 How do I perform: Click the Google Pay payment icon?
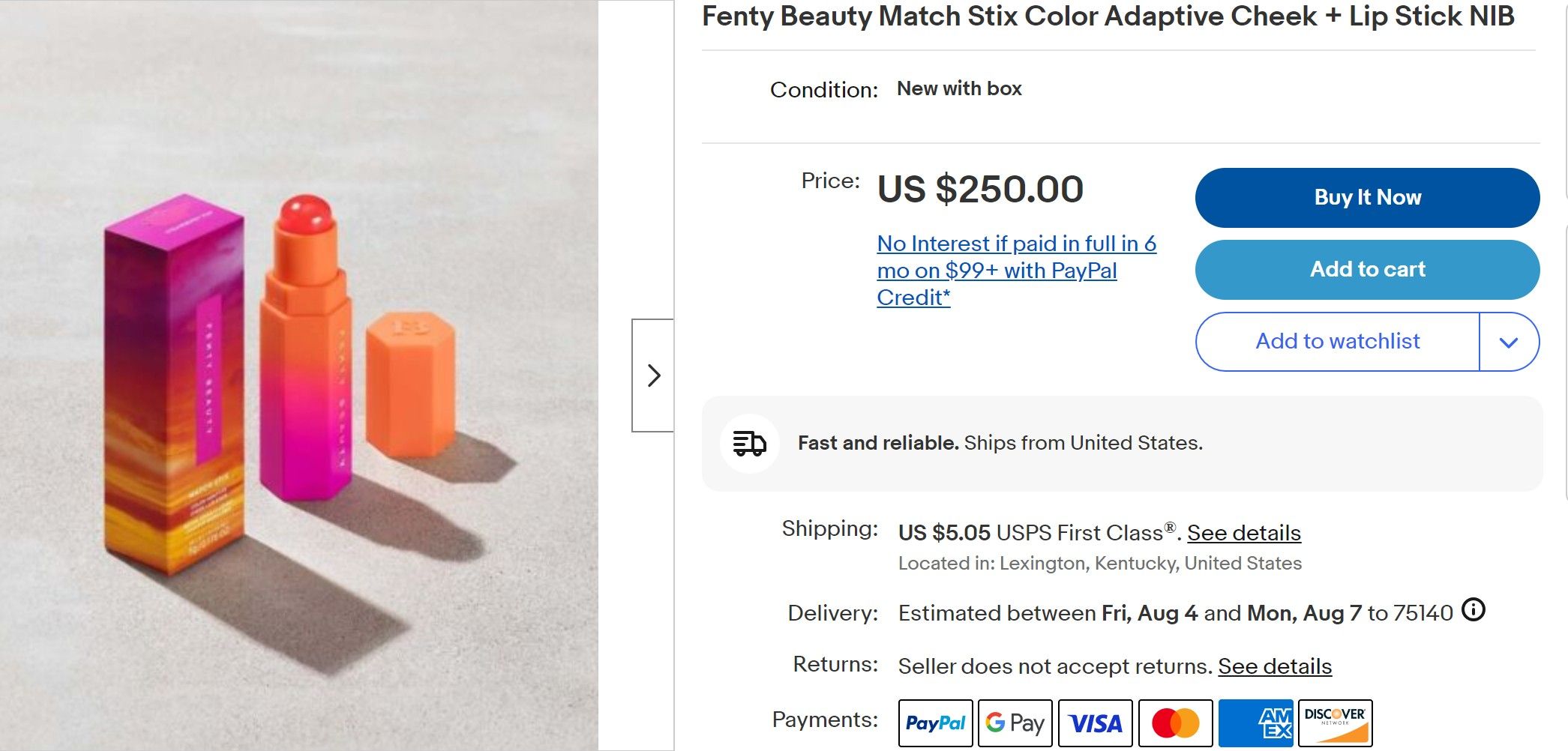click(1015, 723)
